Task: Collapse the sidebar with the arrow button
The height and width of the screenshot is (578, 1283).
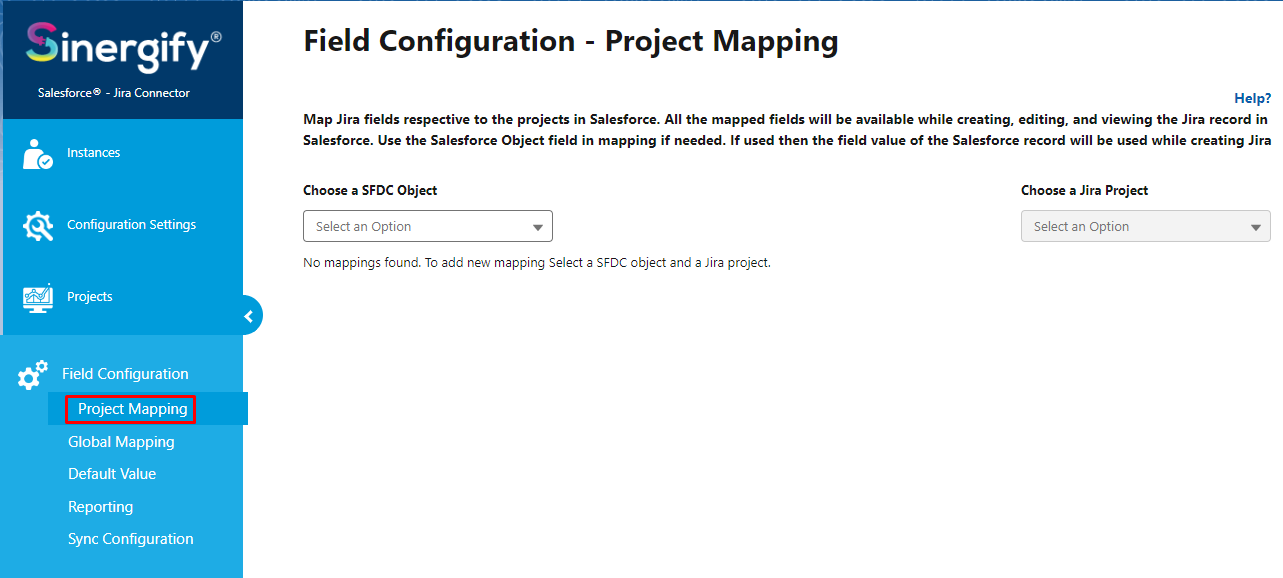Action: tap(249, 316)
